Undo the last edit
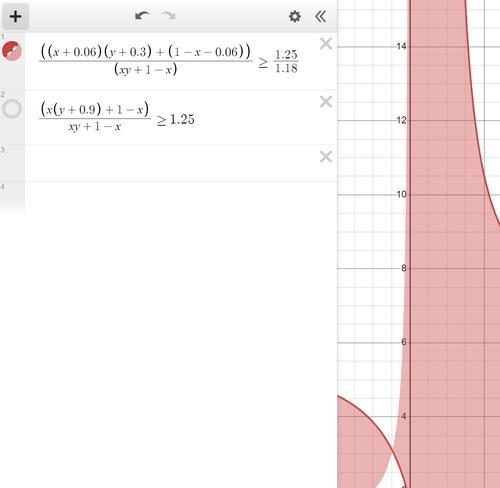Image resolution: width=500 pixels, height=488 pixels. 142,16
